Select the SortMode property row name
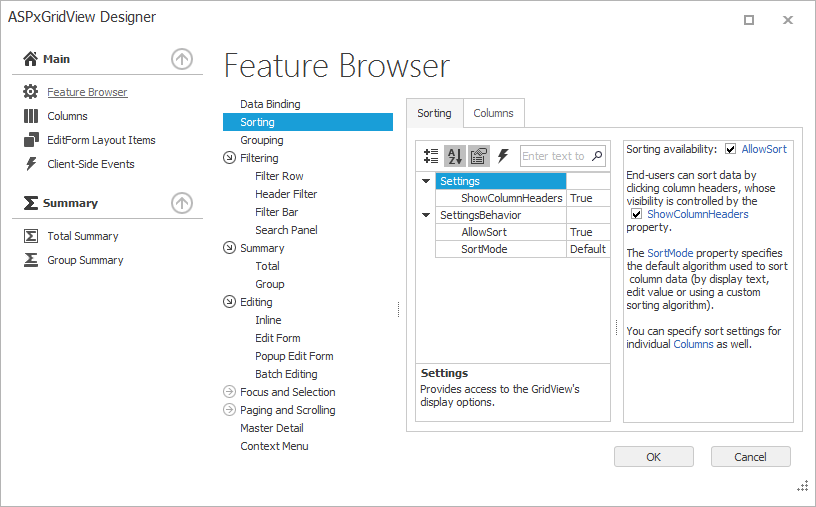The image size is (816, 507). [484, 249]
